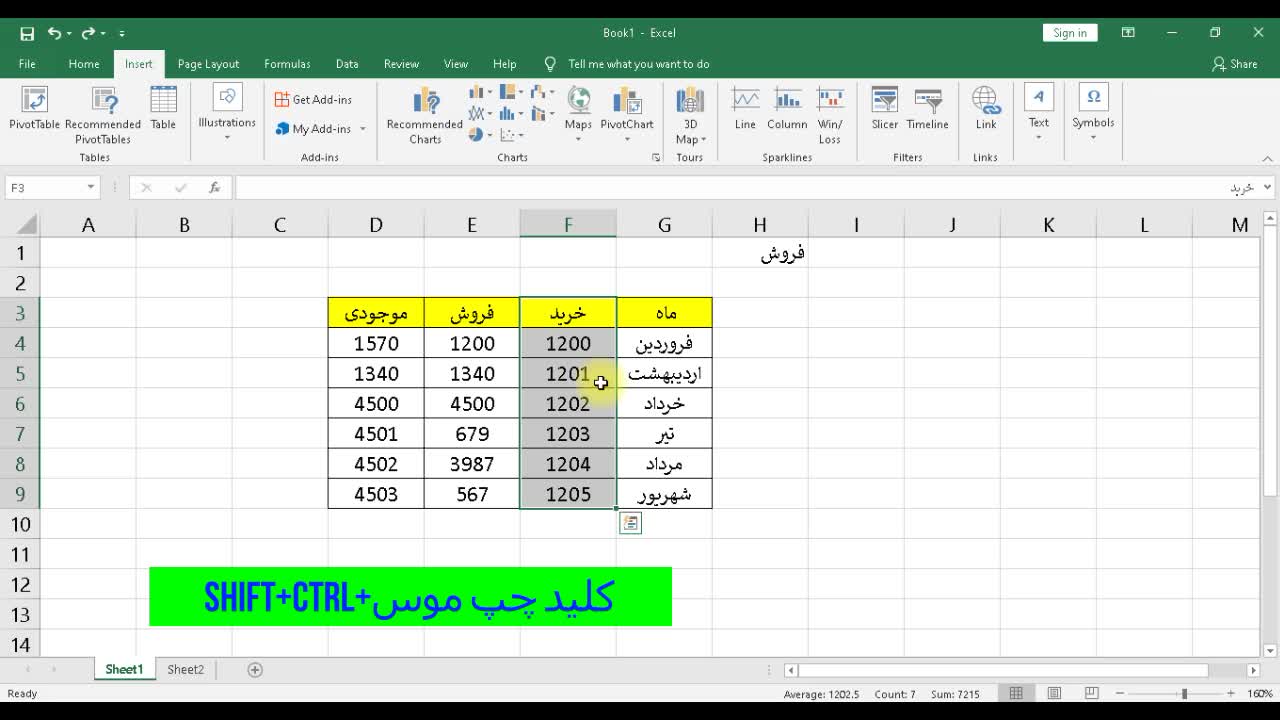Switch to the Sheet2 worksheet tab
Screen dimensions: 1280x720
185,670
